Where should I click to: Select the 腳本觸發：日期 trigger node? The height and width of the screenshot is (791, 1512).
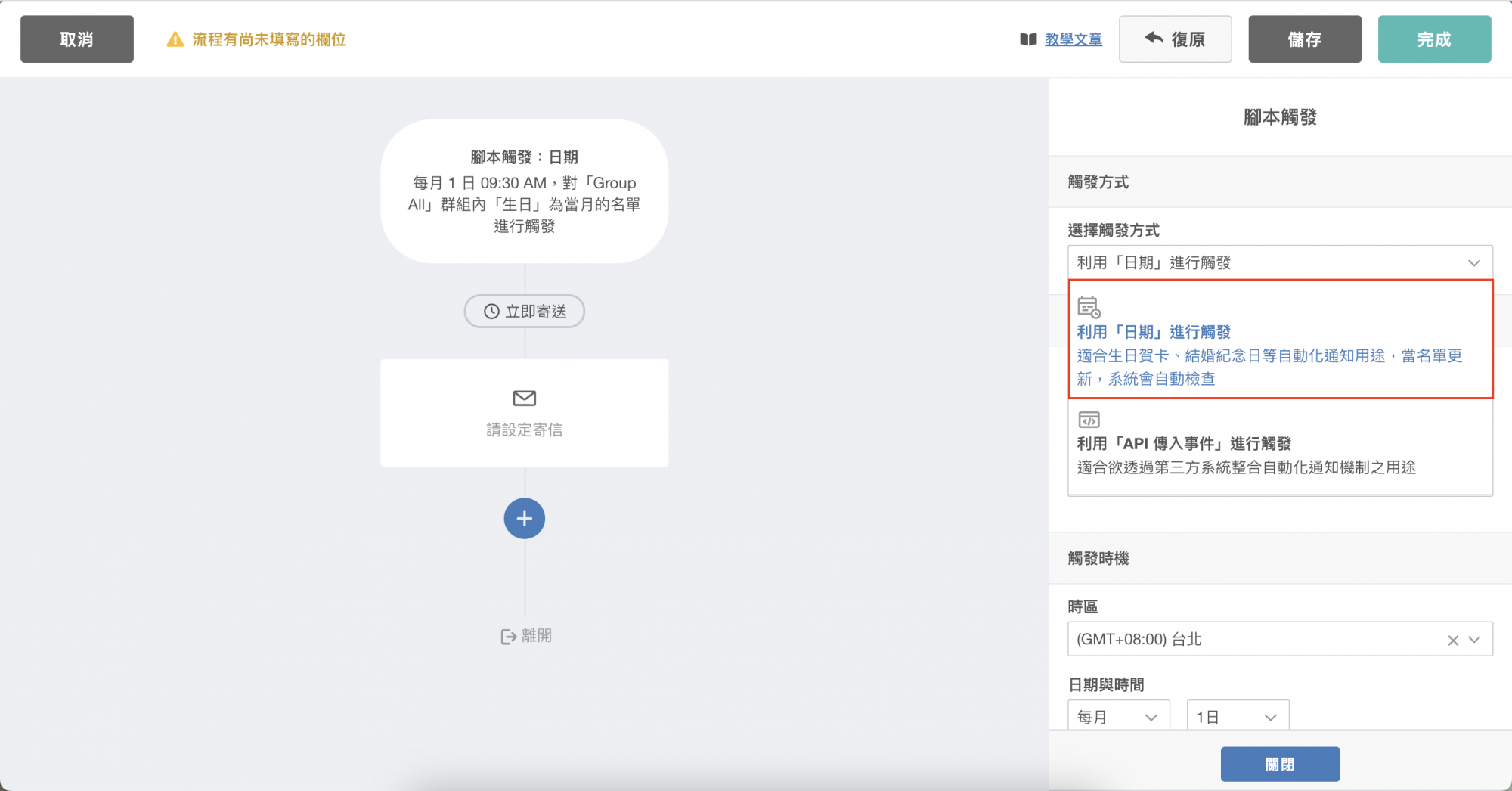click(x=525, y=191)
